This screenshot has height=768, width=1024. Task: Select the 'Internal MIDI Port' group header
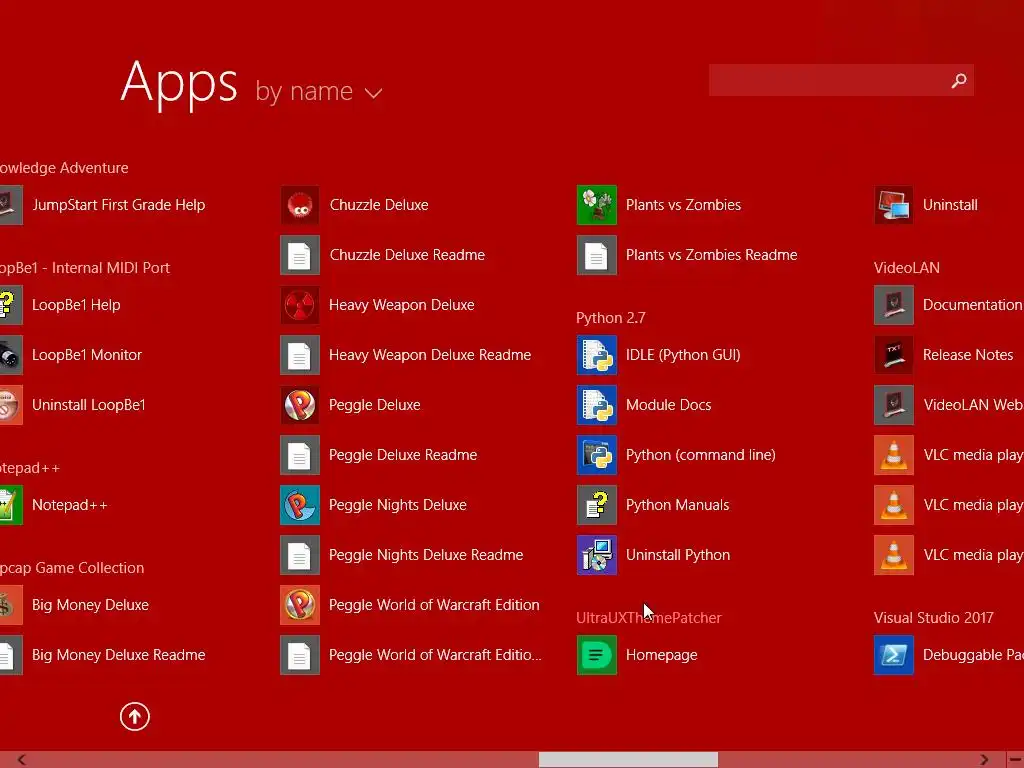tap(85, 268)
